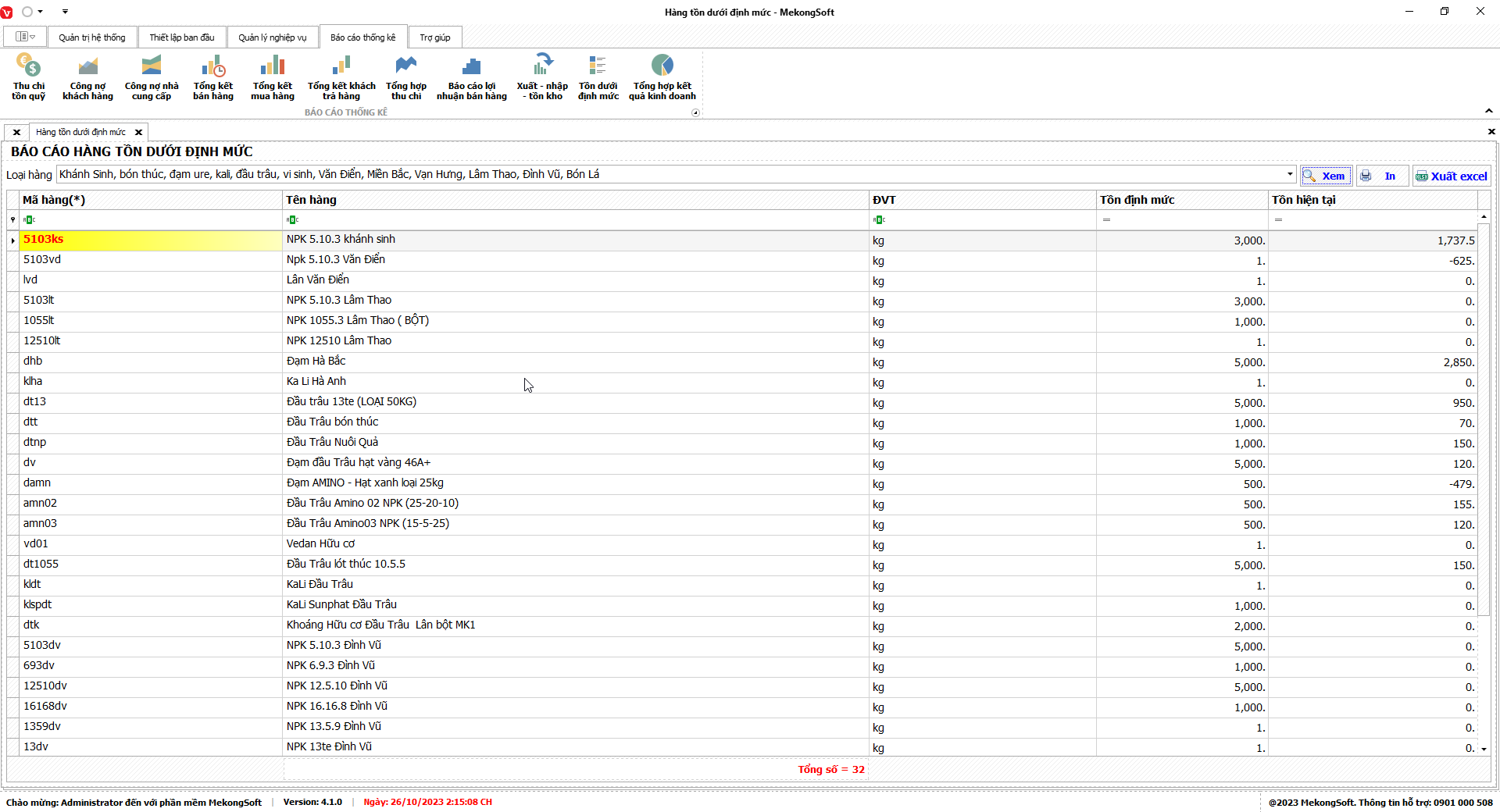Close the Hàng tồn dưới định mức tab
This screenshot has height=812, width=1500.
point(138,132)
